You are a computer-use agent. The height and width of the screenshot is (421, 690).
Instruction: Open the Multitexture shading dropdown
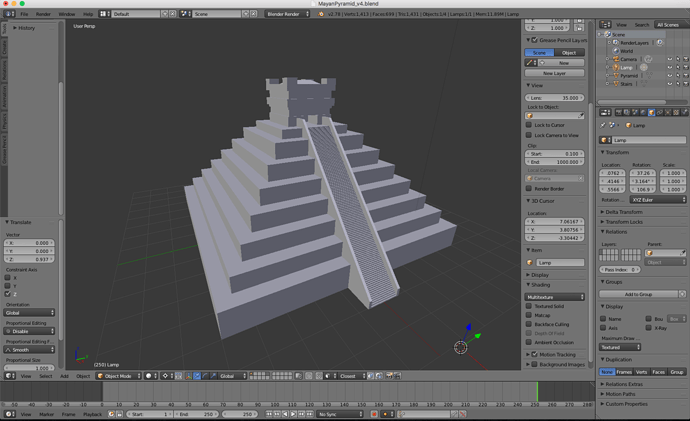click(x=554, y=297)
